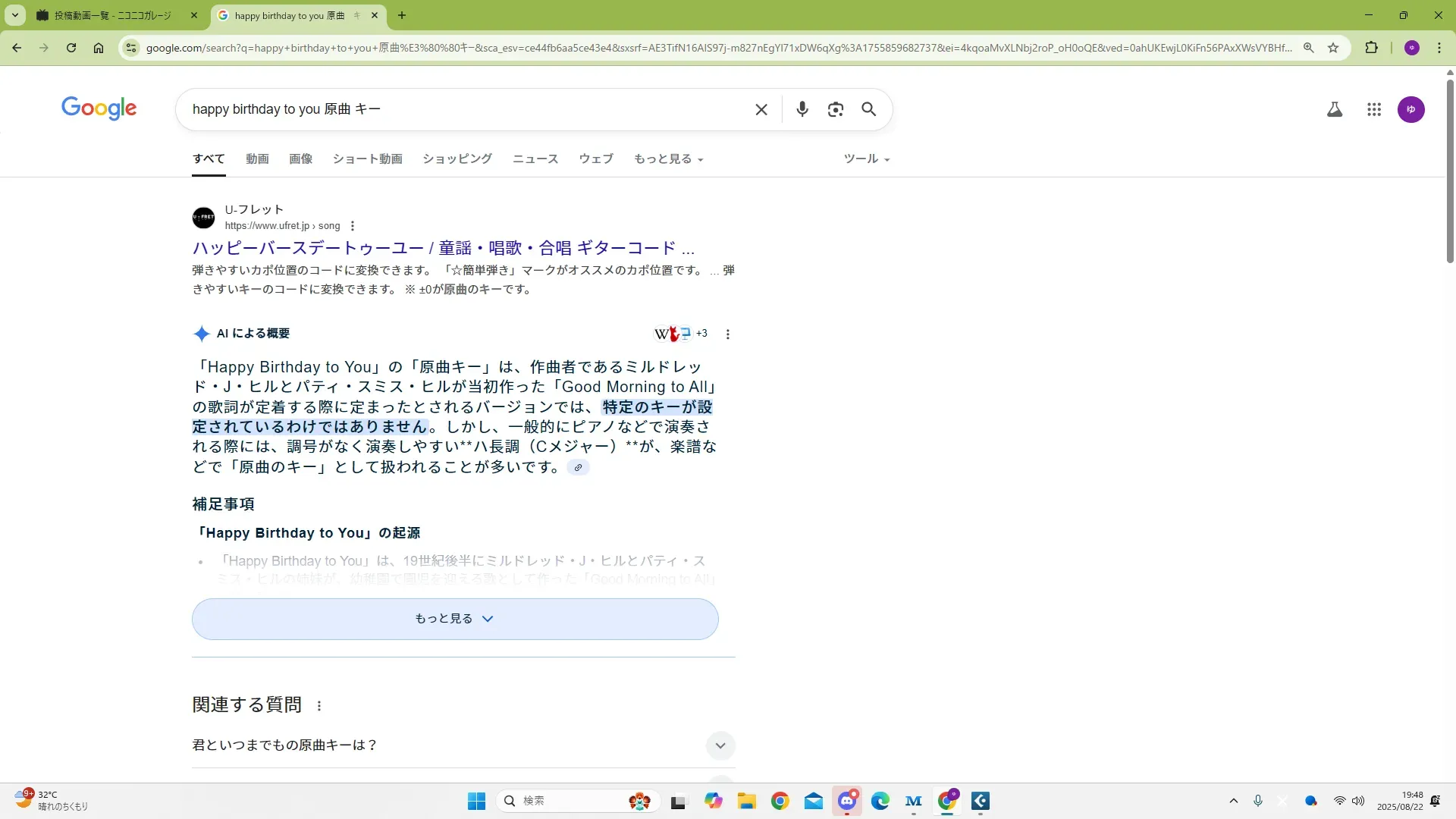Open the ツール dropdown
1456x819 pixels.
click(x=866, y=158)
